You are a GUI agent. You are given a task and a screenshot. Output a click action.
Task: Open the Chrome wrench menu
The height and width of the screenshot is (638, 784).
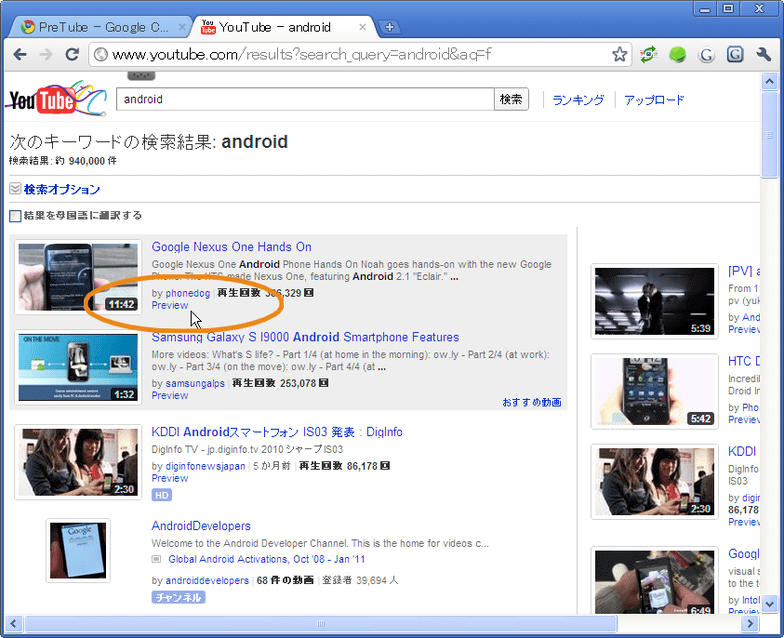764,54
